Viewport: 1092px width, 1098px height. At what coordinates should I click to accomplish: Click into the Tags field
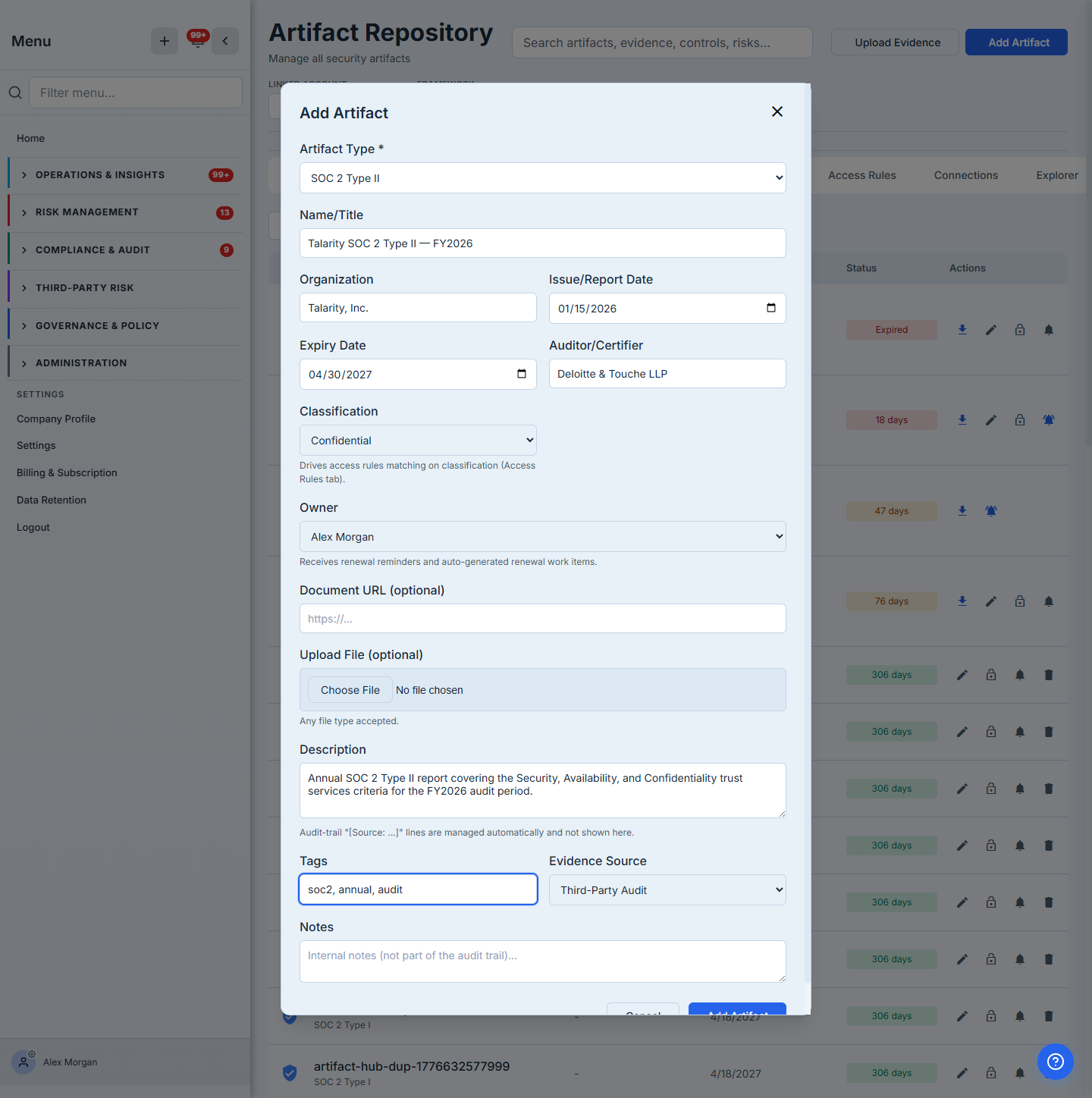pyautogui.click(x=418, y=889)
